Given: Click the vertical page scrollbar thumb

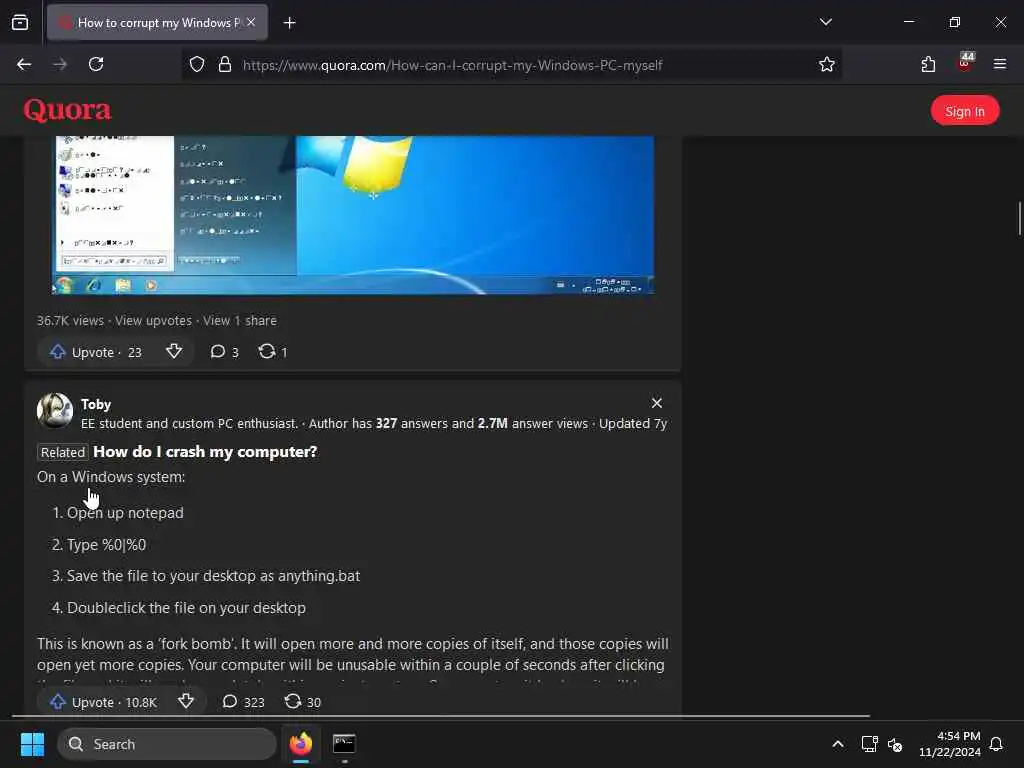Looking at the screenshot, I should [x=1019, y=218].
